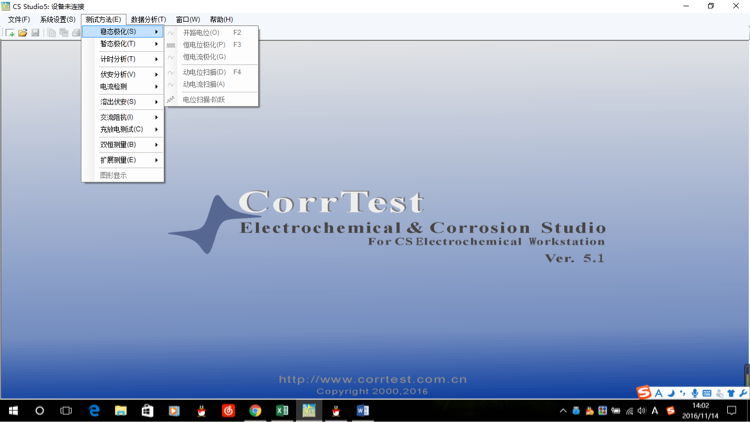Toggle Sogou half/full width moon icon
This screenshot has width=750, height=422.
point(671,393)
